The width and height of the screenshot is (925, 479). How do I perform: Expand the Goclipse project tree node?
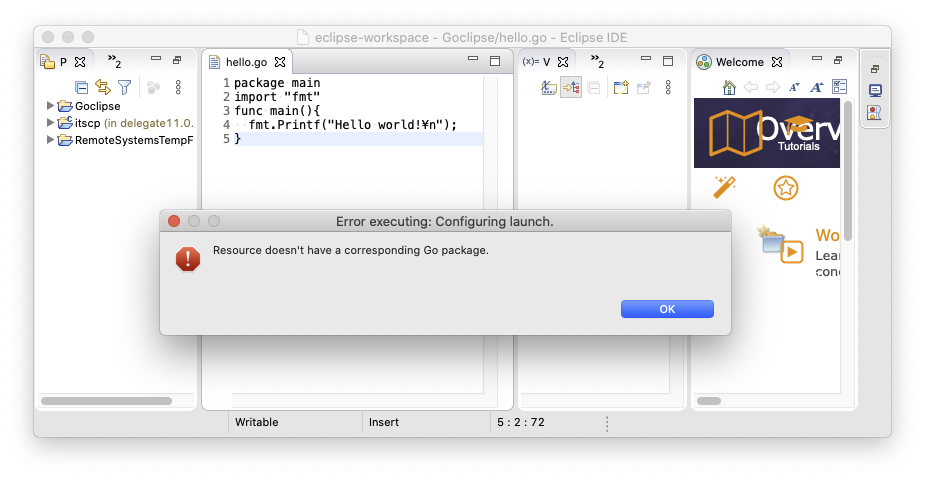point(50,106)
